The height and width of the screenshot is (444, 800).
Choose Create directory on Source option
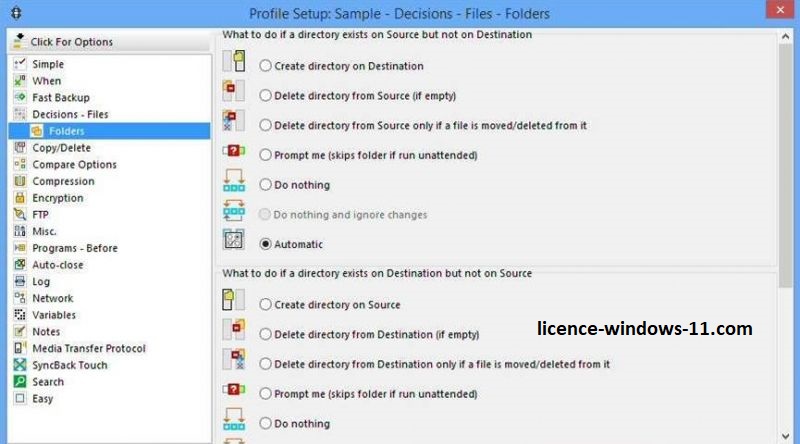pos(266,305)
